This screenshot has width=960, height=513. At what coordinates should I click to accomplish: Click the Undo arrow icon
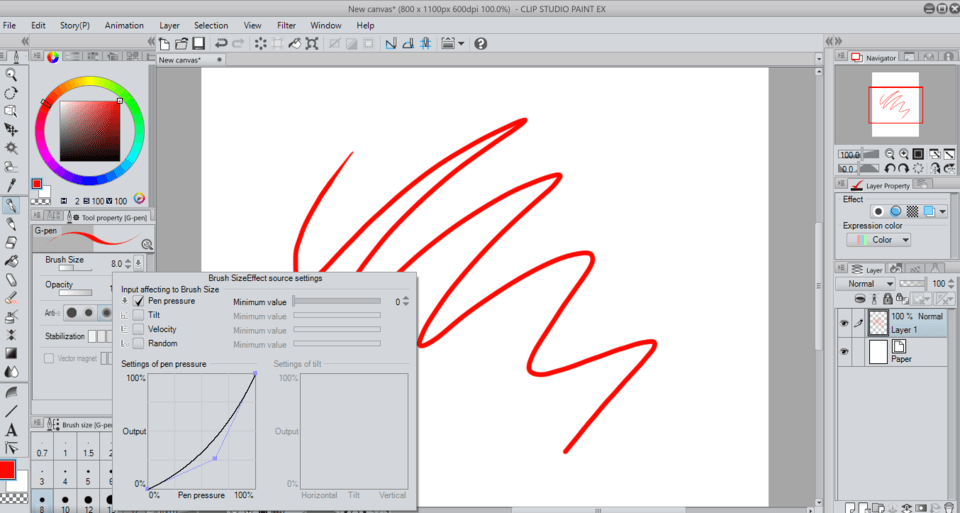click(x=221, y=44)
